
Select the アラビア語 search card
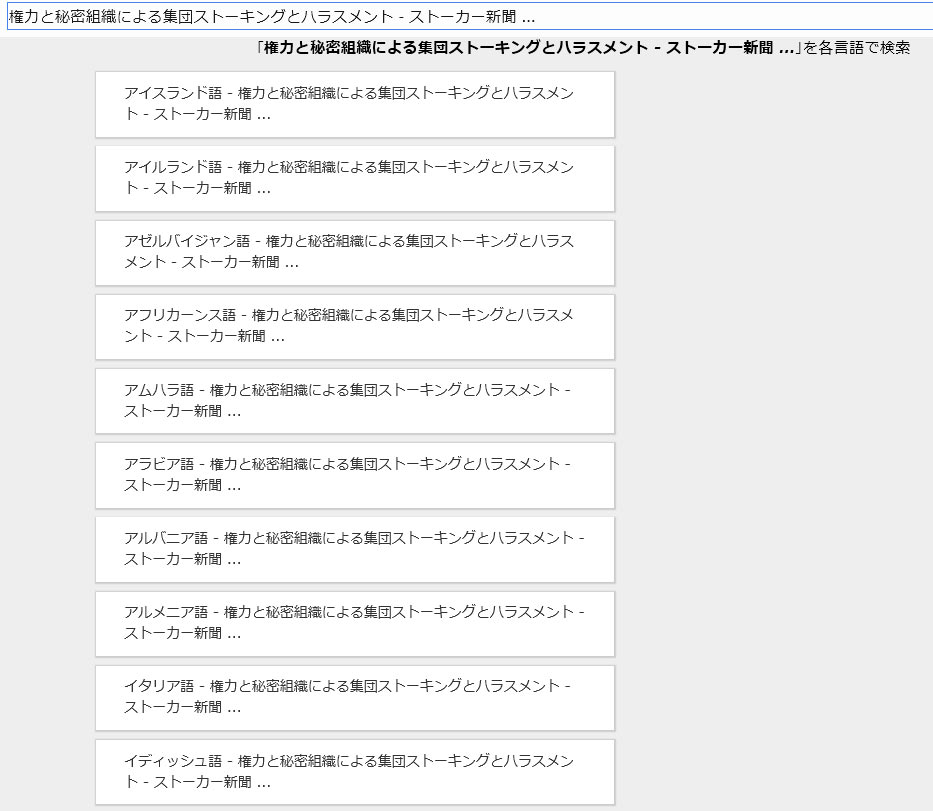pyautogui.click(x=355, y=475)
